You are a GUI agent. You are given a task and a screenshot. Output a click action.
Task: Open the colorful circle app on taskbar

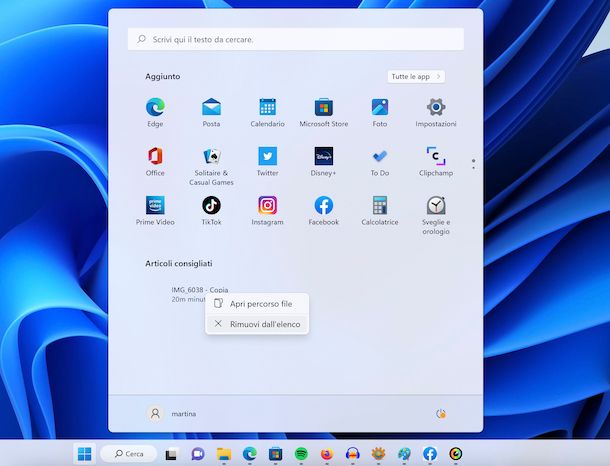[x=456, y=454]
